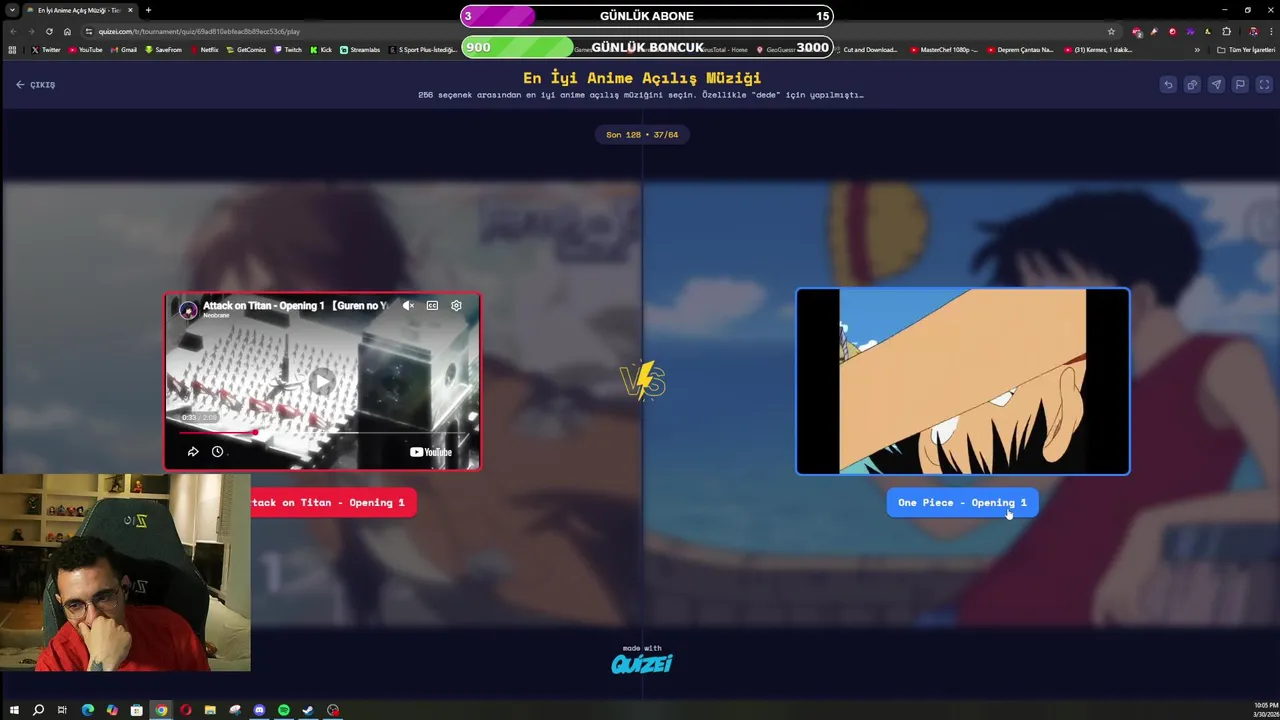Screen dimensions: 1280x720
Task: Bookmark this page with the star icon
Action: (x=1111, y=31)
